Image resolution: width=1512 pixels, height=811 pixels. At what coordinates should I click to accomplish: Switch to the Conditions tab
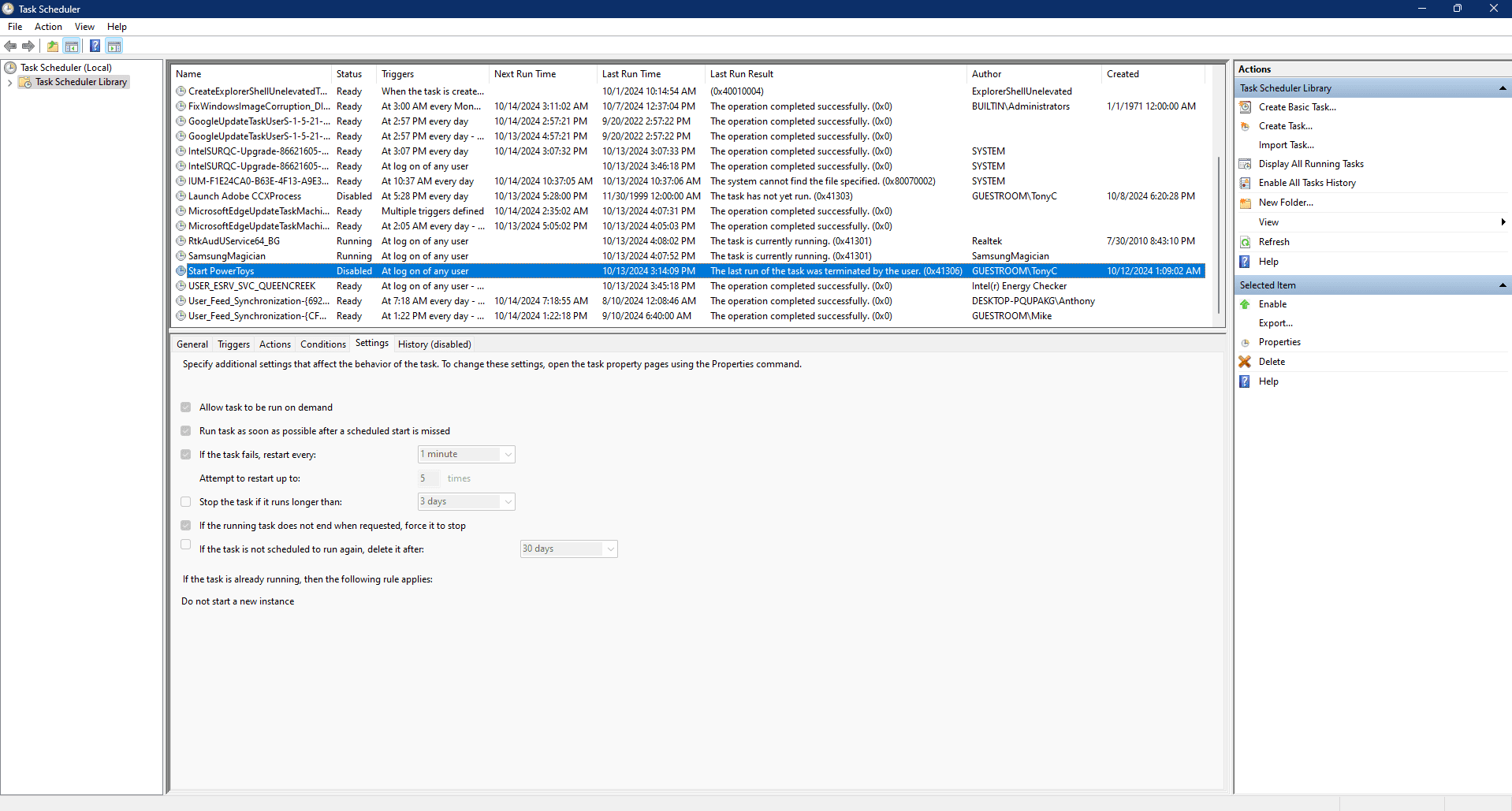(323, 344)
